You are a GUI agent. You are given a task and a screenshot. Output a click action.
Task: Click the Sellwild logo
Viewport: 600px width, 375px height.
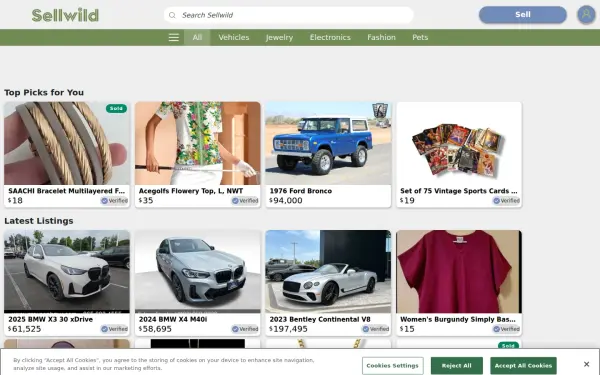[x=65, y=15]
